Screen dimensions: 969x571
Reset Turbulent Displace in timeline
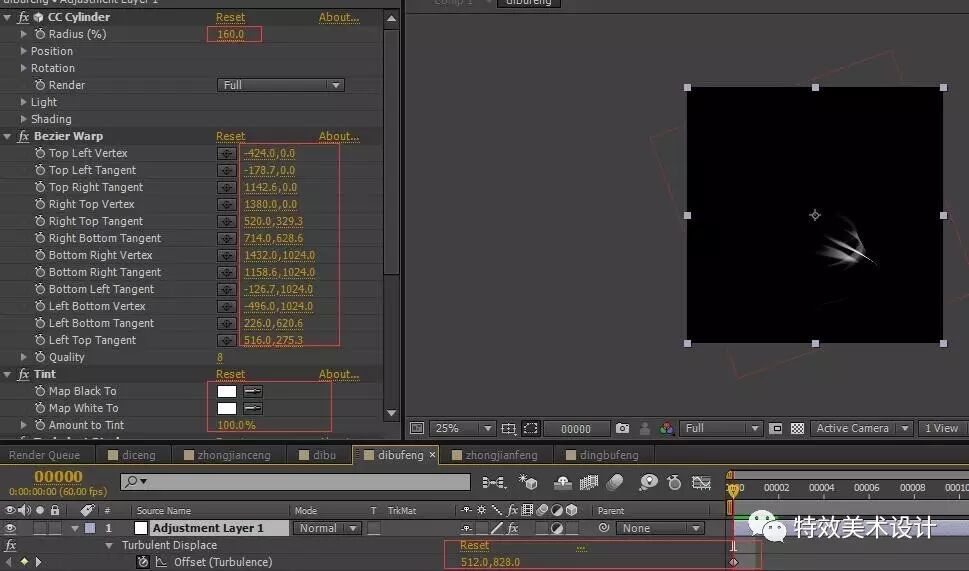(x=475, y=545)
